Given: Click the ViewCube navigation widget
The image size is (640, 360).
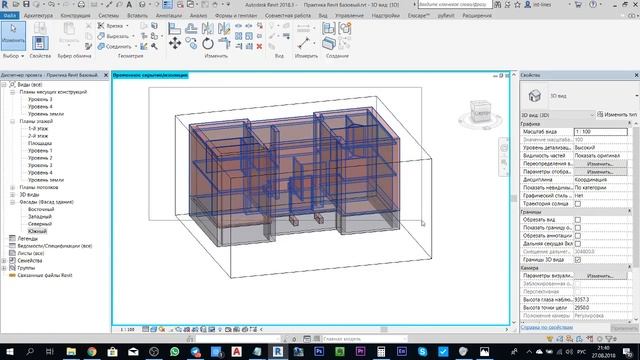Looking at the screenshot, I should (x=480, y=113).
